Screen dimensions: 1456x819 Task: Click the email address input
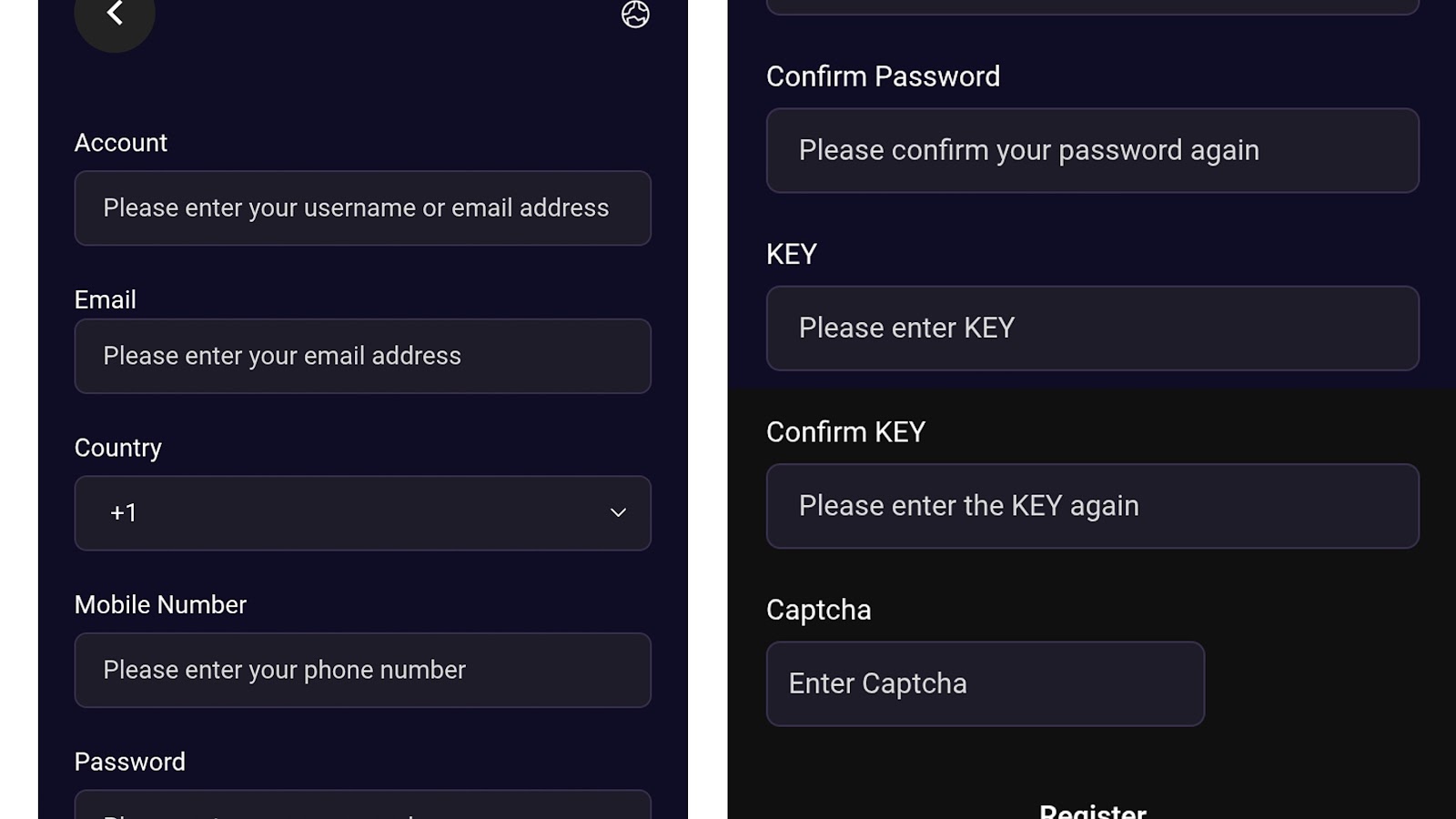pos(362,356)
